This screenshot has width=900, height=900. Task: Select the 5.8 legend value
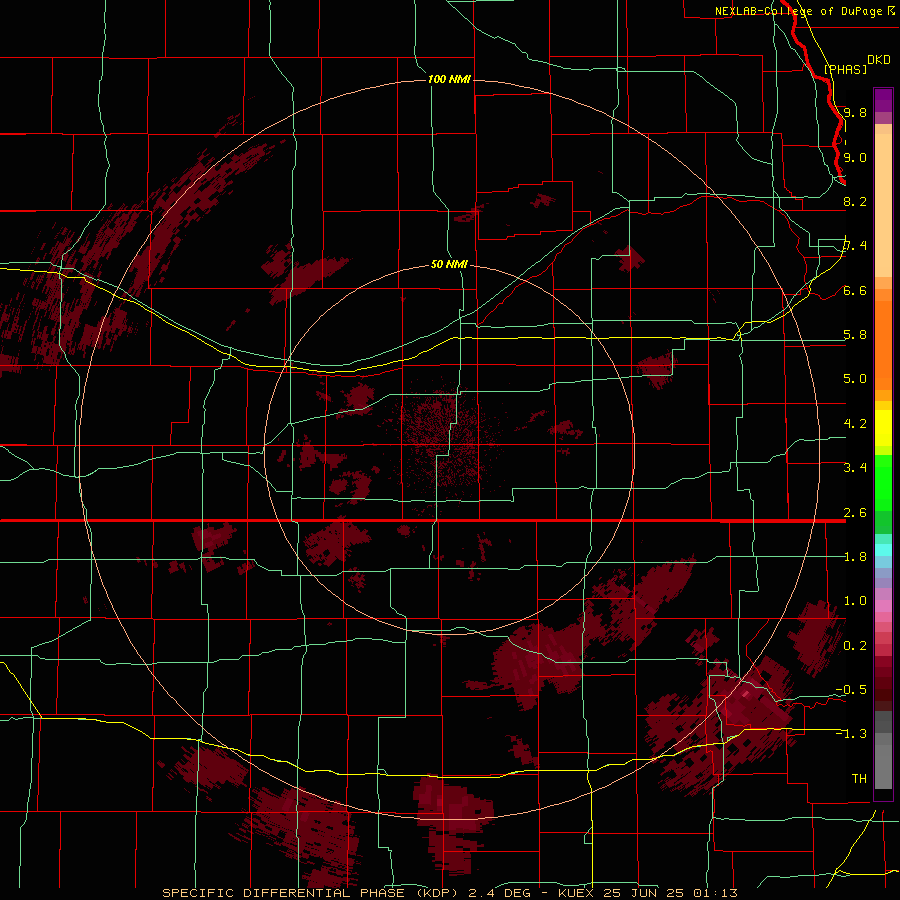click(855, 335)
